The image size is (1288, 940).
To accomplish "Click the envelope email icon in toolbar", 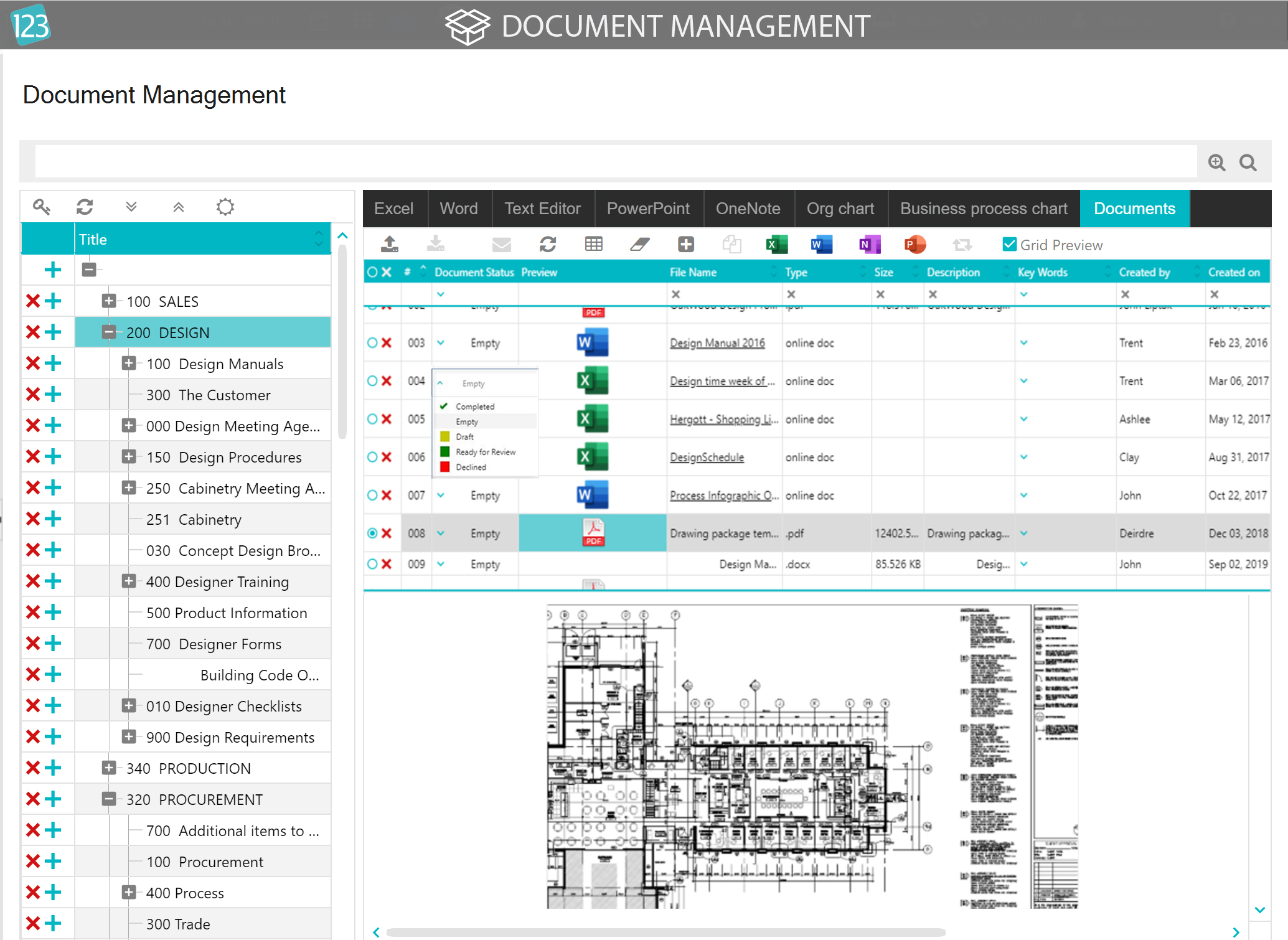I will click(x=502, y=244).
